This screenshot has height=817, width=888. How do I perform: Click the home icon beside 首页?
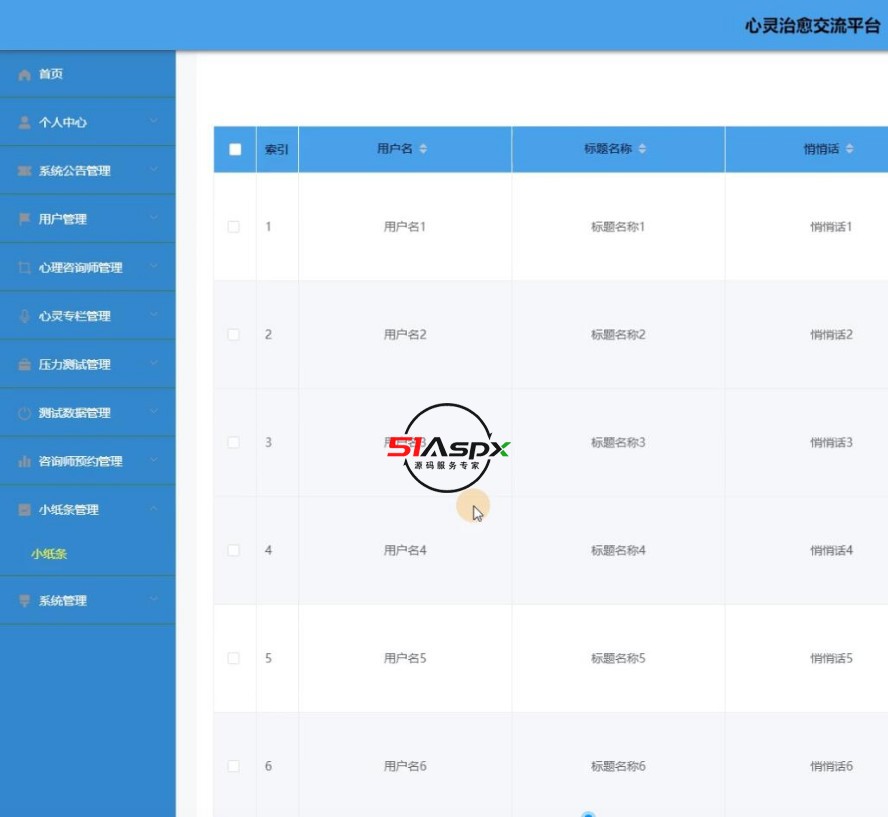pyautogui.click(x=25, y=75)
